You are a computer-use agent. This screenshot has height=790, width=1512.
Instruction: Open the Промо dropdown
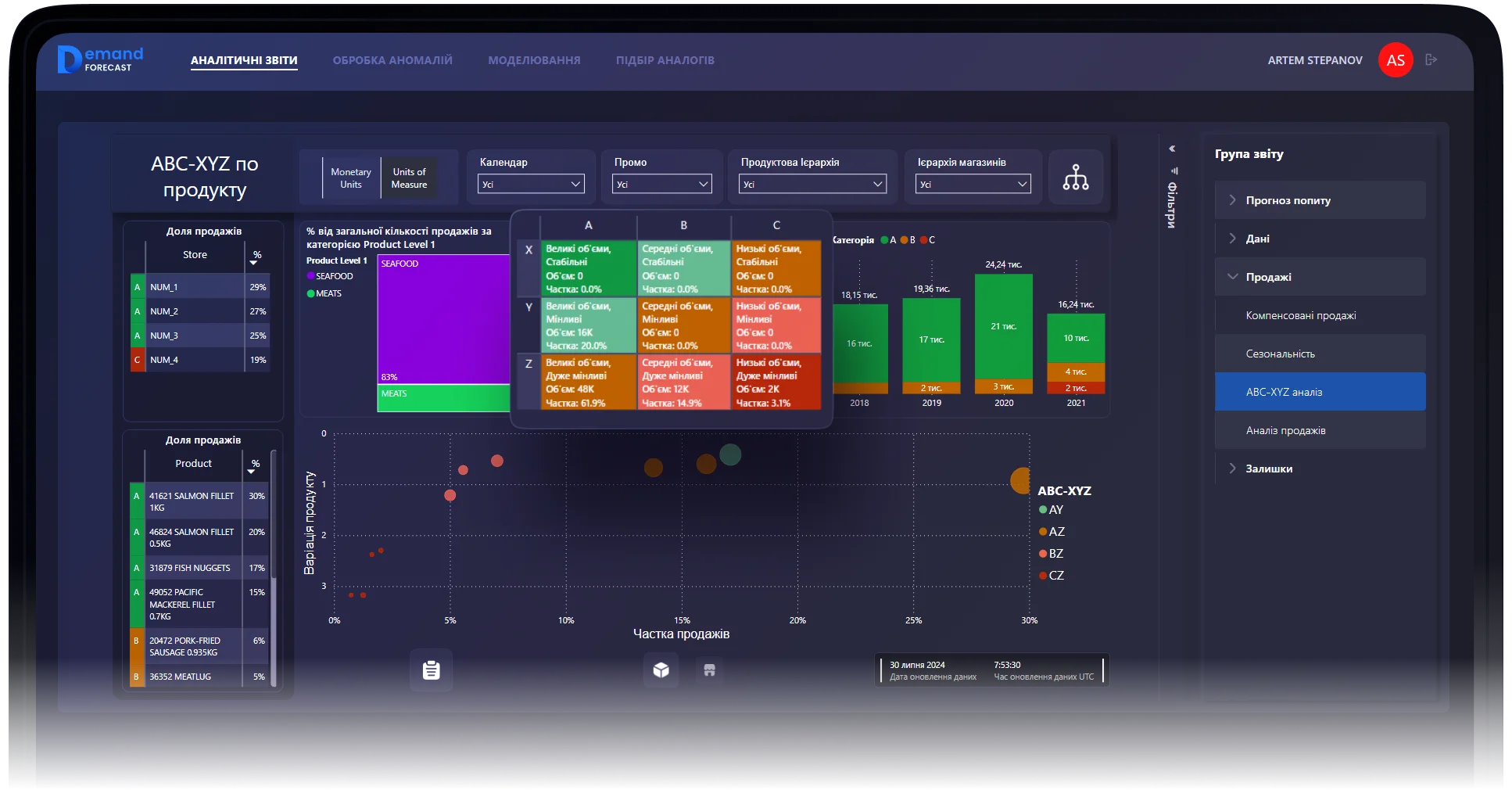point(661,185)
